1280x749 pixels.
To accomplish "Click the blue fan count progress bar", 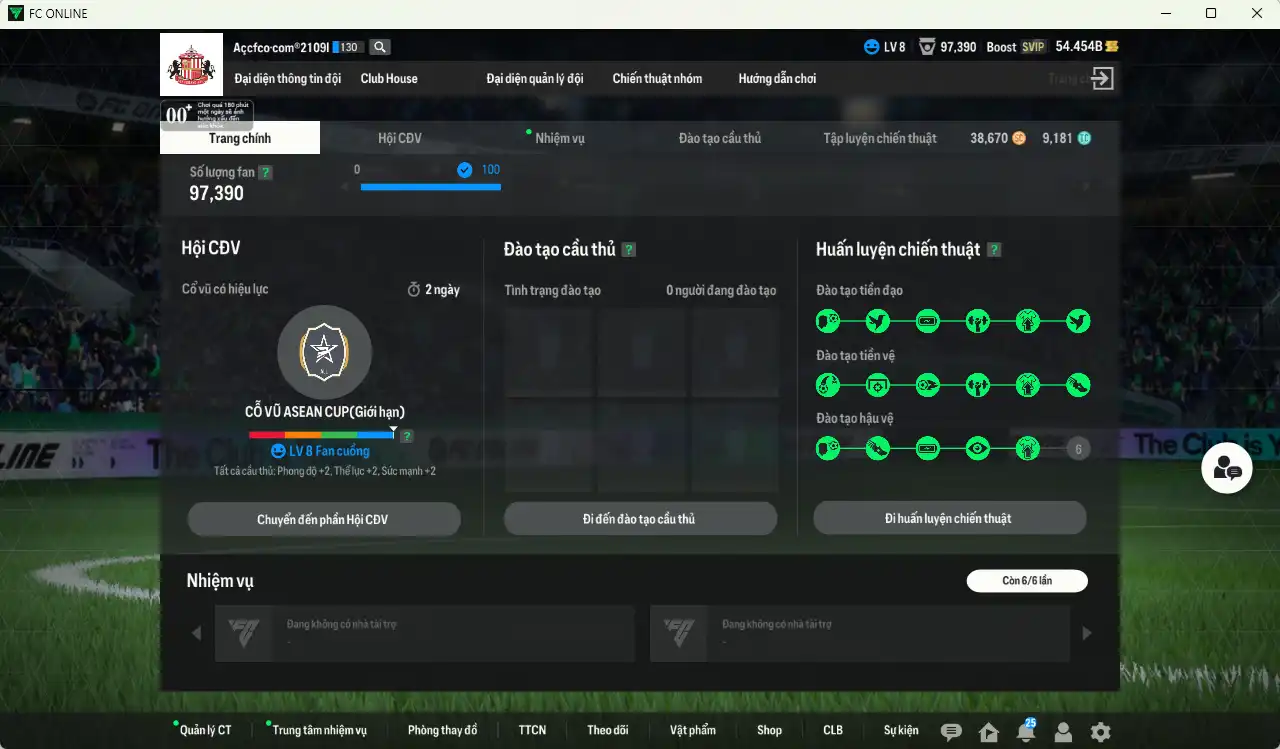I will point(430,186).
